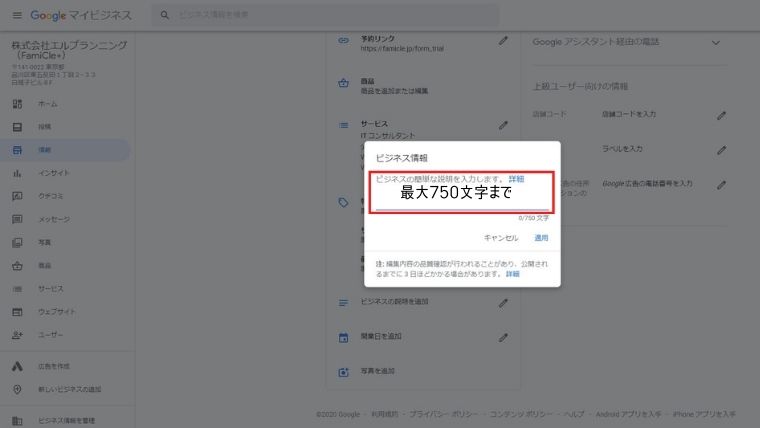Select the 情報 sidebar item
This screenshot has width=760, height=428.
(x=65, y=150)
